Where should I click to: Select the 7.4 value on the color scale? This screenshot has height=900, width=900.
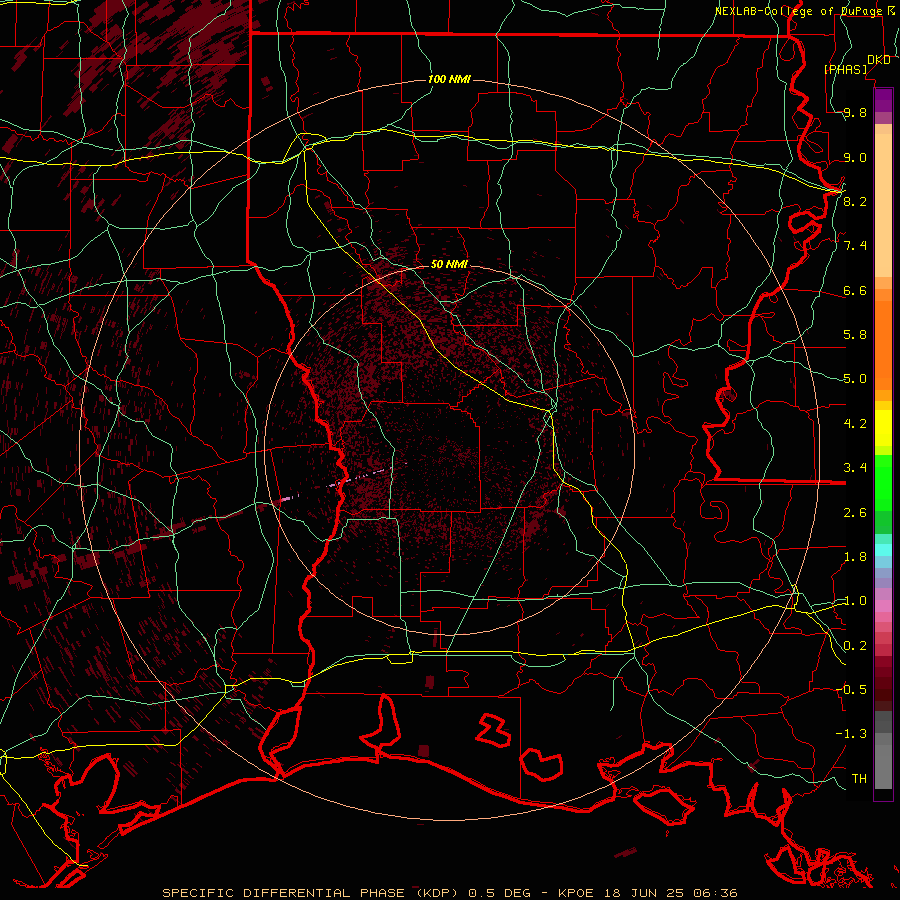tap(855, 246)
